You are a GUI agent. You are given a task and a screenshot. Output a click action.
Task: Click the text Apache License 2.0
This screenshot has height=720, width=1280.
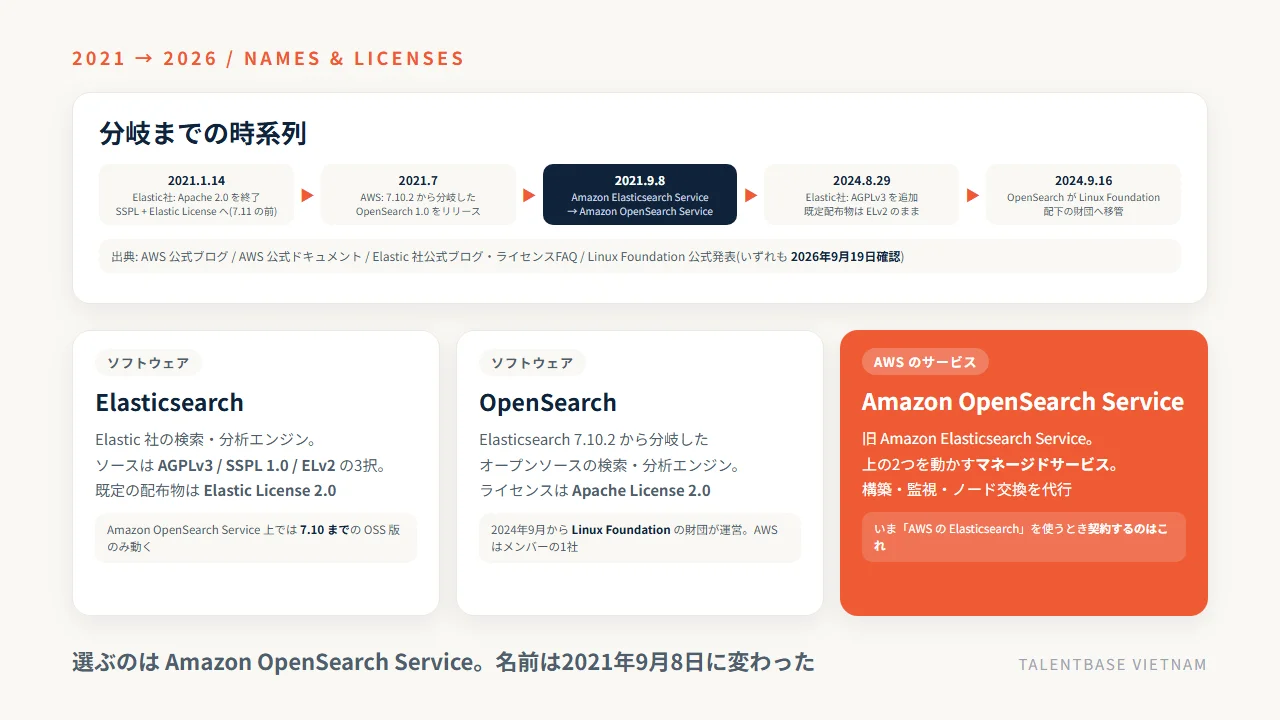click(x=641, y=491)
